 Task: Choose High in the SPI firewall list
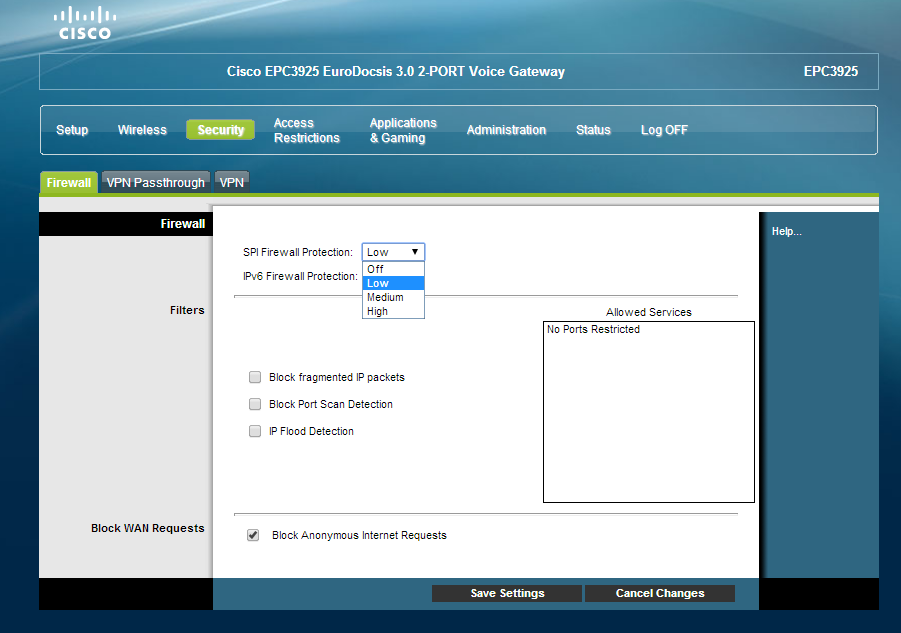pyautogui.click(x=393, y=311)
